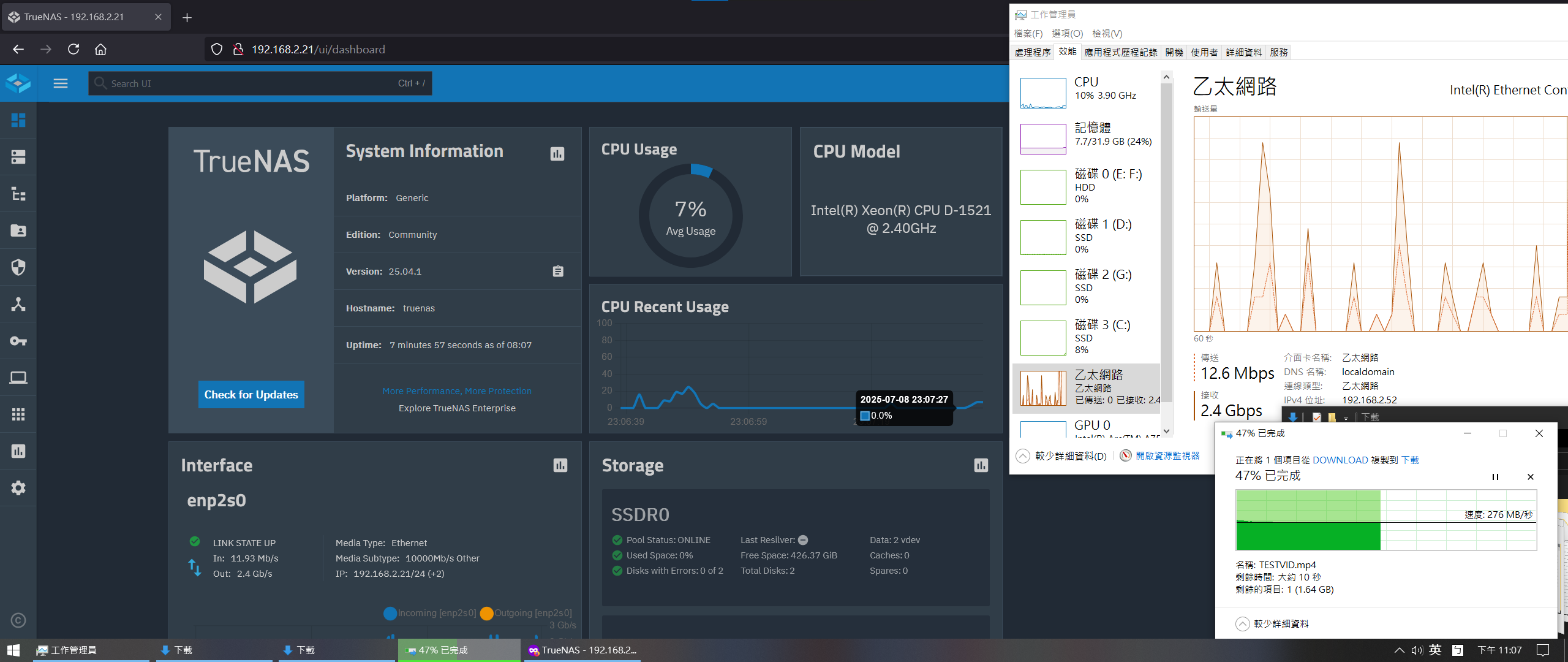
Task: Open a new browser tab
Action: point(187,17)
